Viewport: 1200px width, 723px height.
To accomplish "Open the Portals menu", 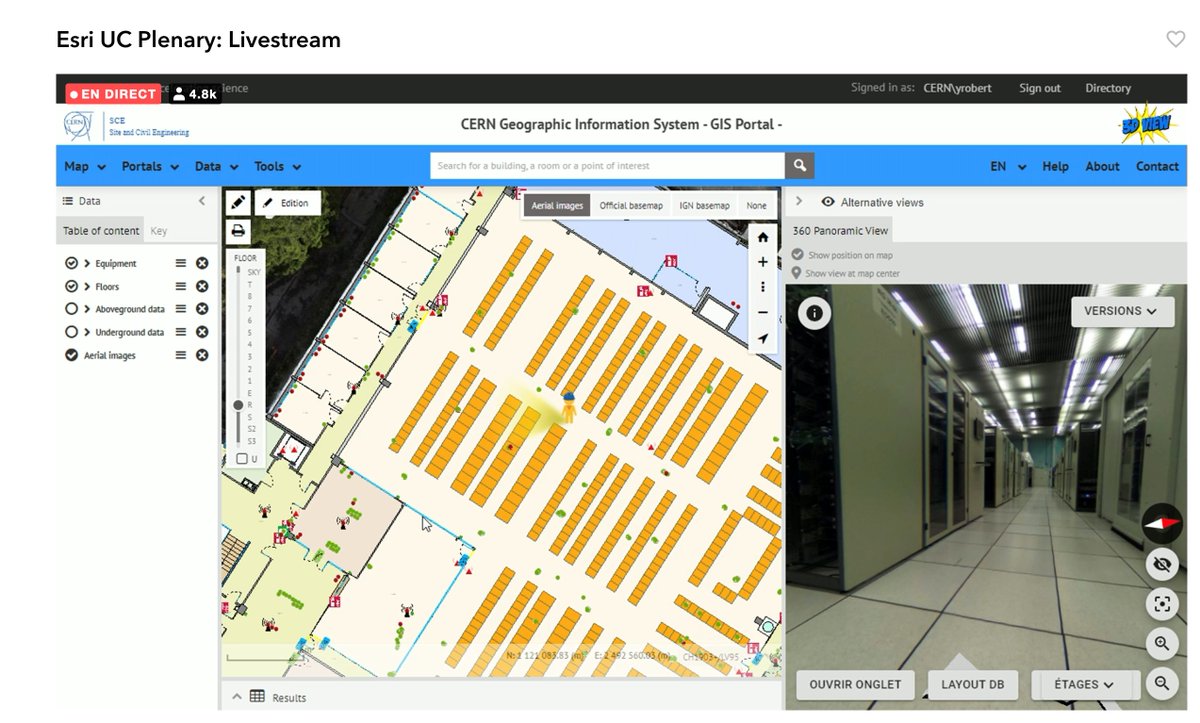I will tap(150, 166).
